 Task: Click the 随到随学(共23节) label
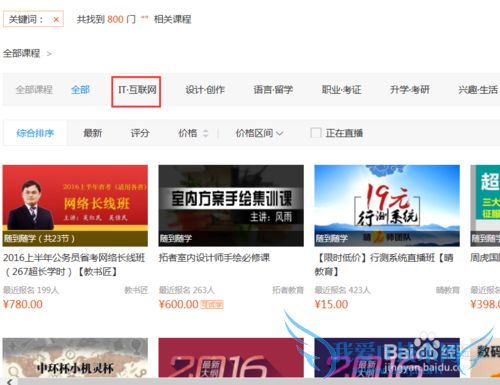click(39, 239)
